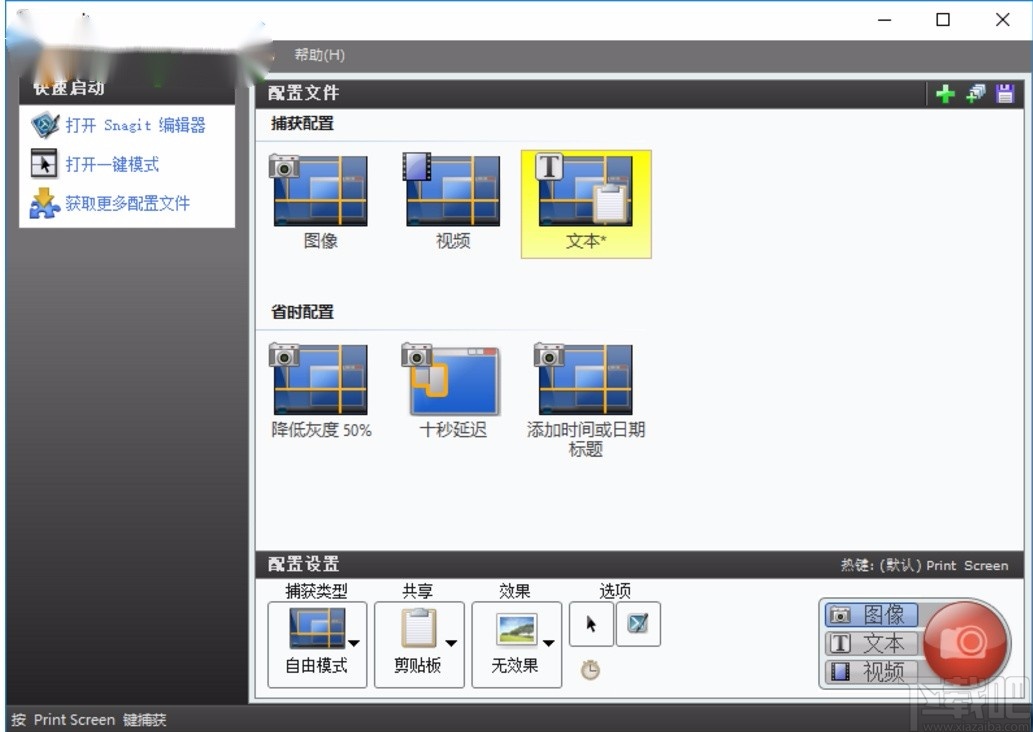Choose the 降低灰度 50% profile

pos(321,391)
